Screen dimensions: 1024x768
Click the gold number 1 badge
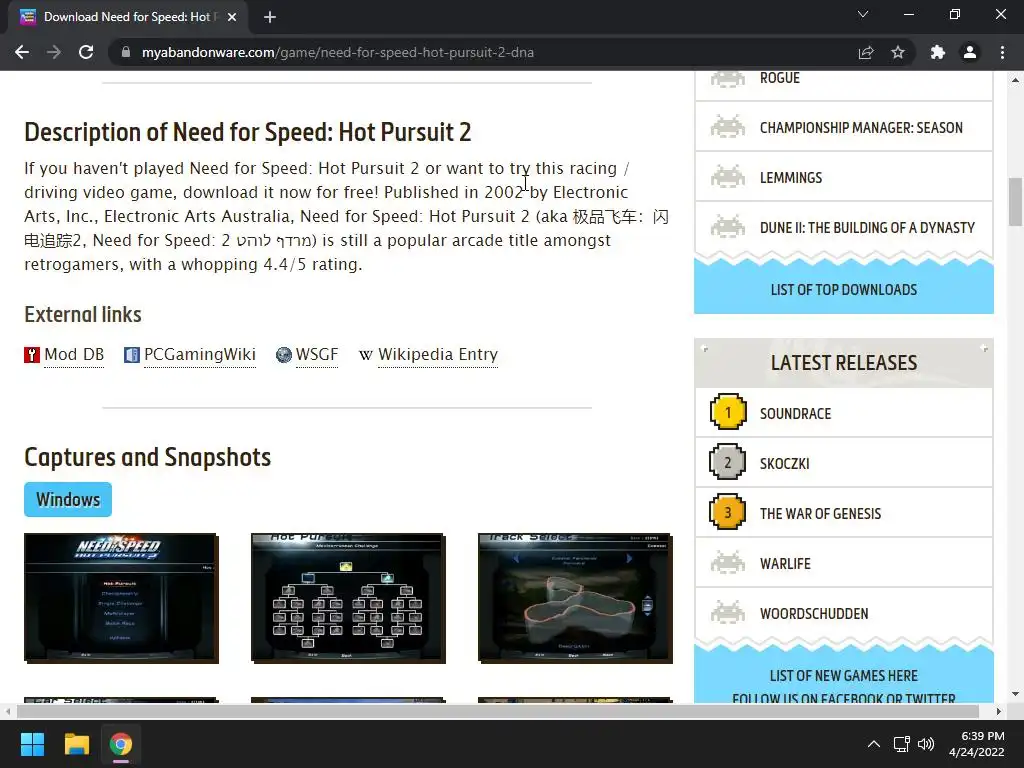tap(728, 412)
